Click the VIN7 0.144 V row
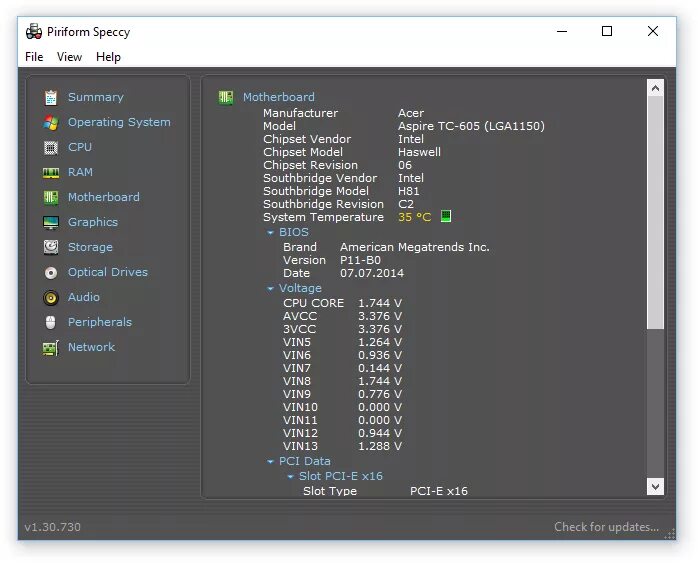Image resolution: width=698 pixels, height=563 pixels. click(x=342, y=369)
